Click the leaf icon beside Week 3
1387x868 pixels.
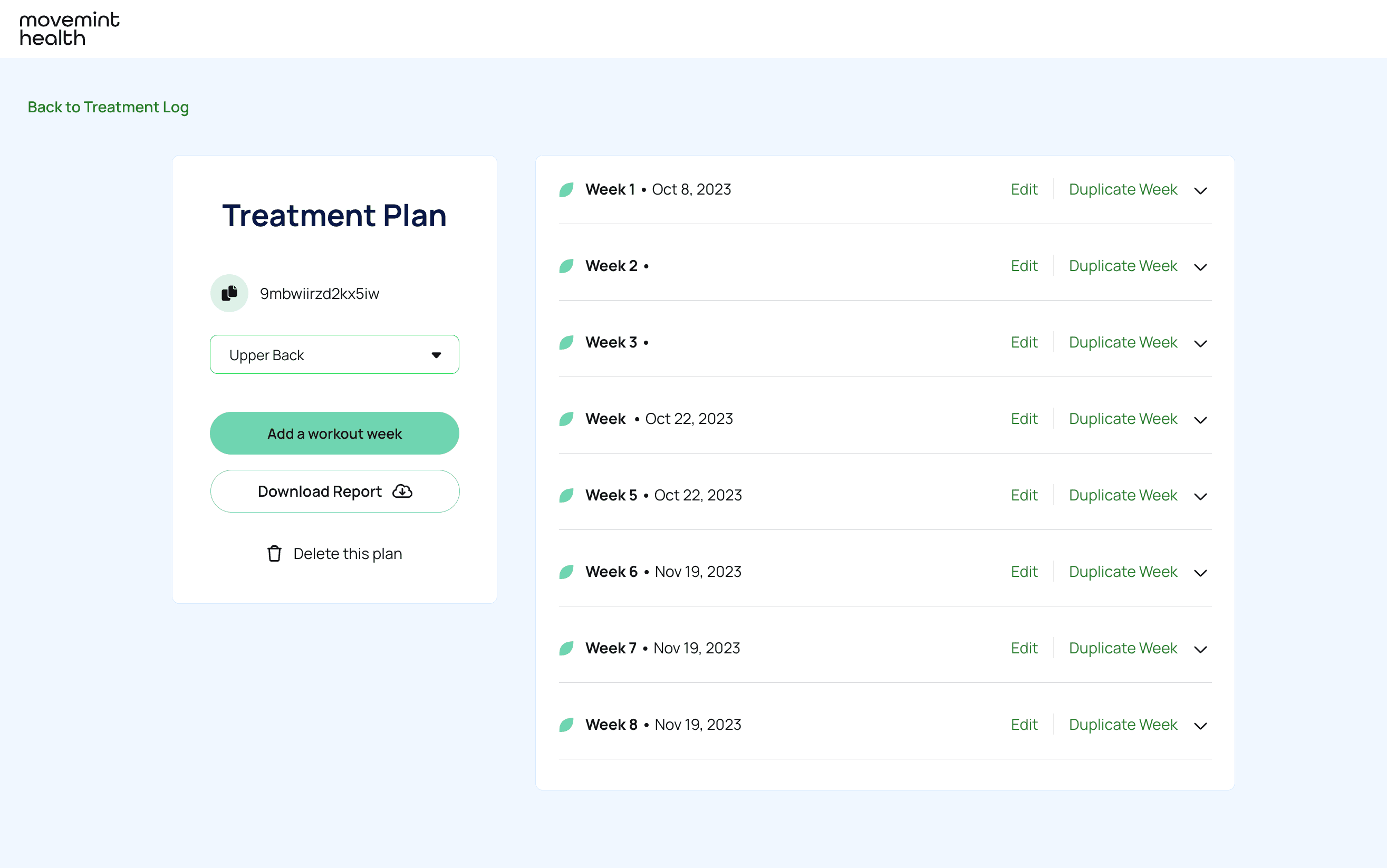[x=566, y=342]
